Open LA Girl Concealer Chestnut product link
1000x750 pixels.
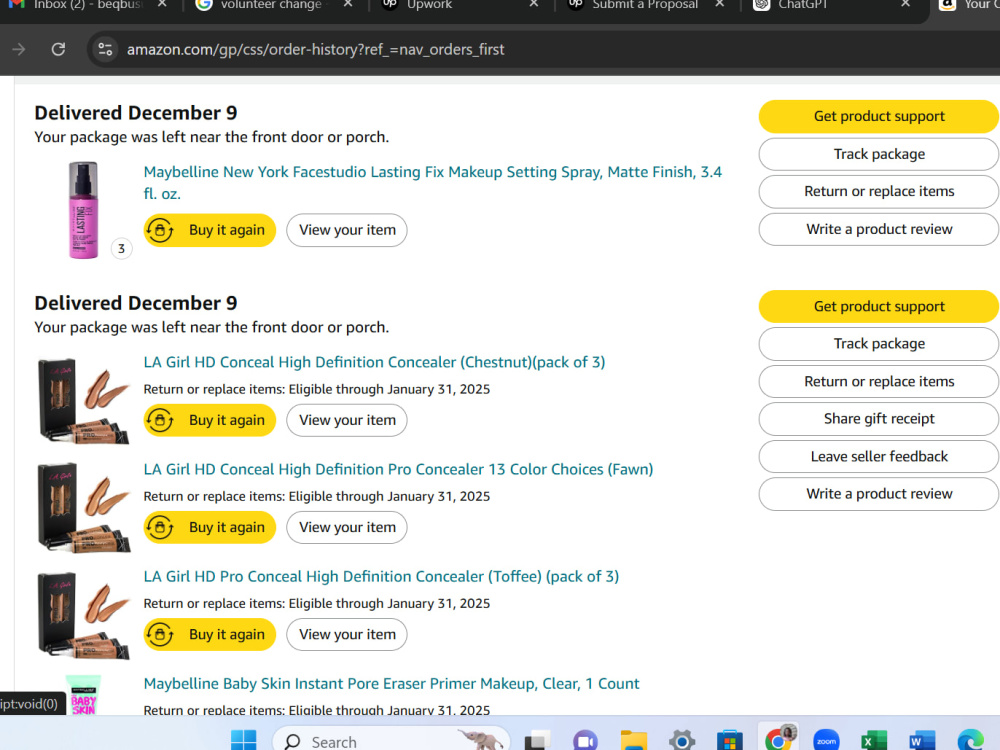tap(374, 362)
